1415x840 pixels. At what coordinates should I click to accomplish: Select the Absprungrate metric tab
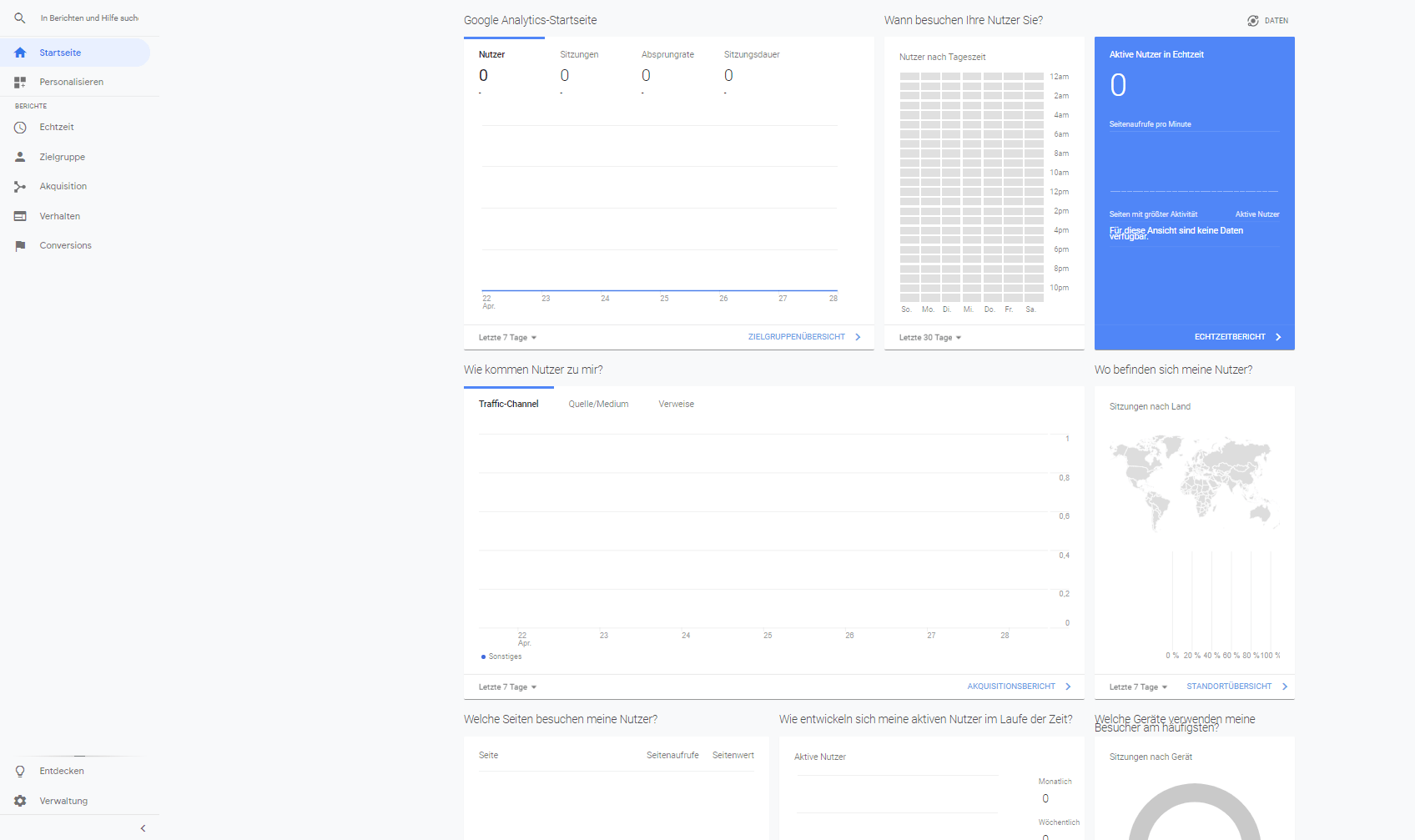point(667,68)
